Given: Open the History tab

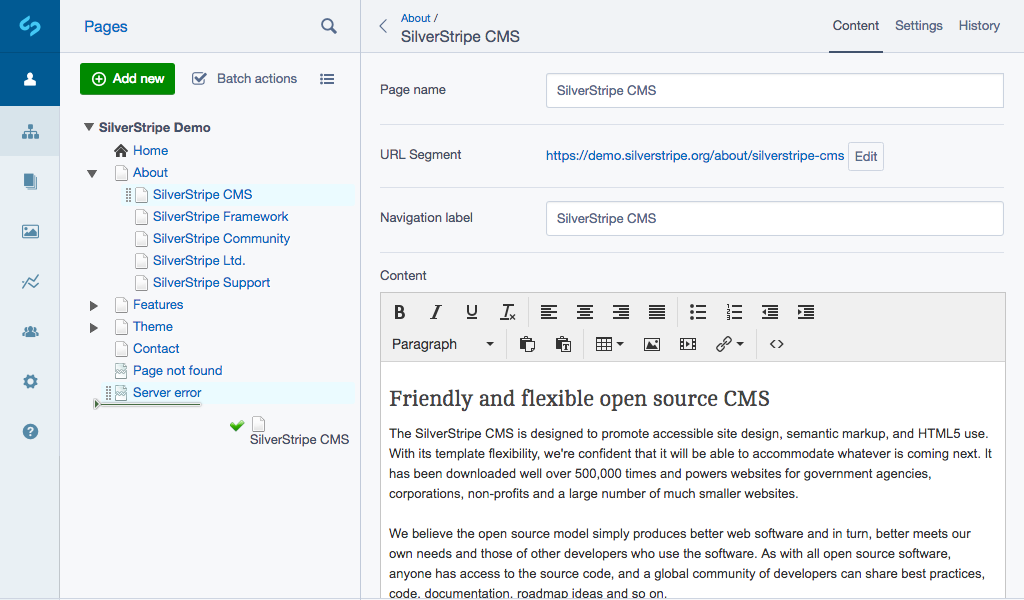Looking at the screenshot, I should 979,26.
